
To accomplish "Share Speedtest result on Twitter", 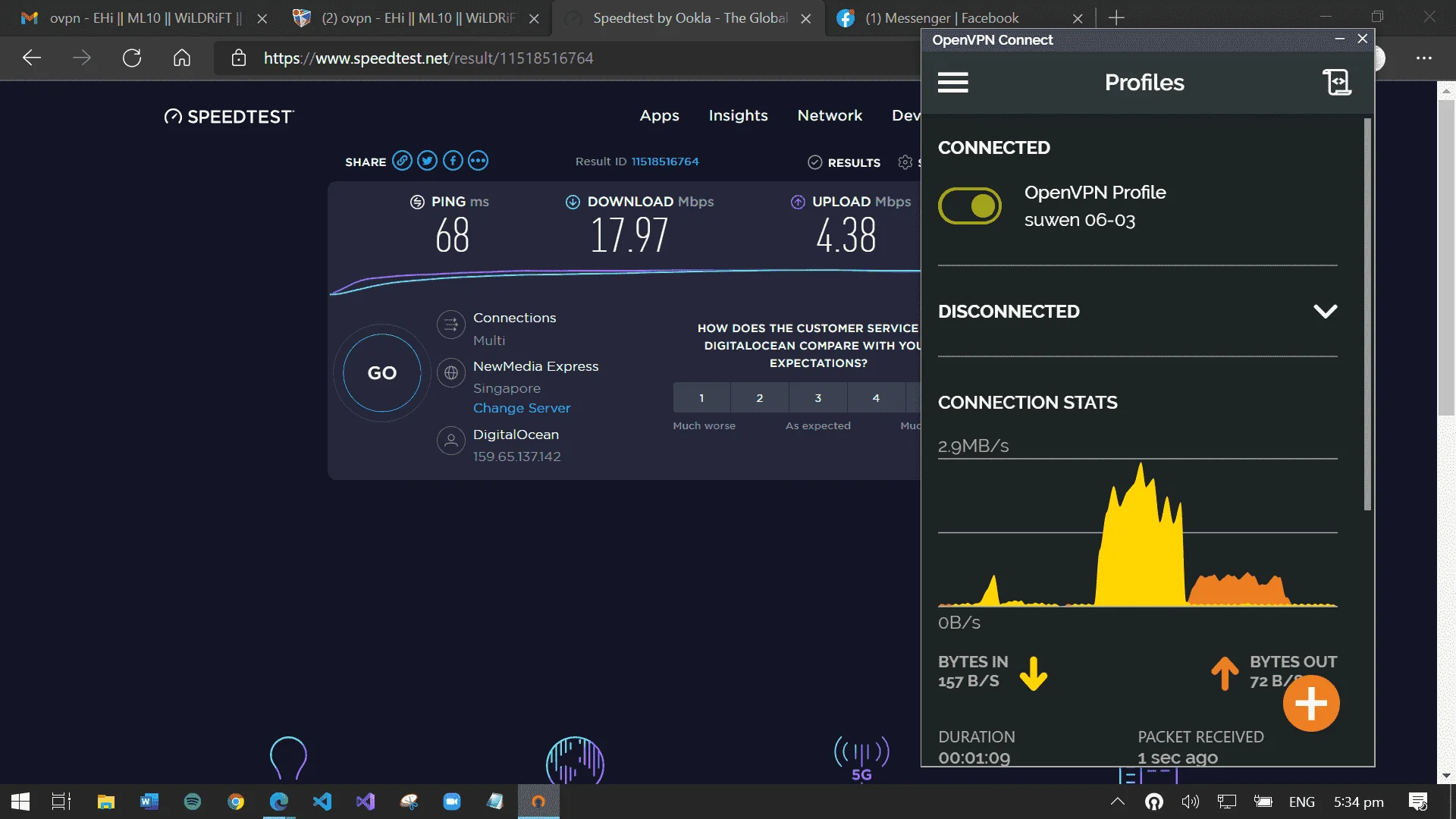I will click(427, 161).
